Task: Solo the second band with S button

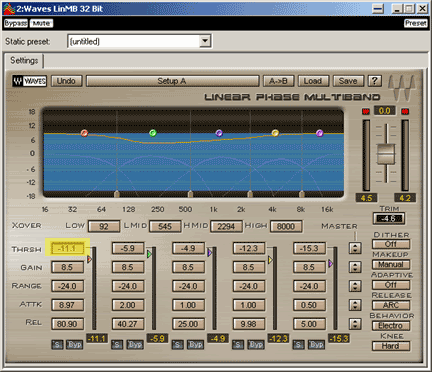Action: [x=117, y=344]
